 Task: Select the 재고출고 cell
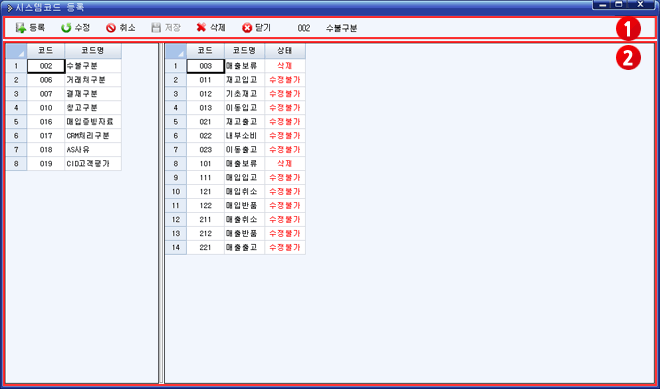coord(245,122)
